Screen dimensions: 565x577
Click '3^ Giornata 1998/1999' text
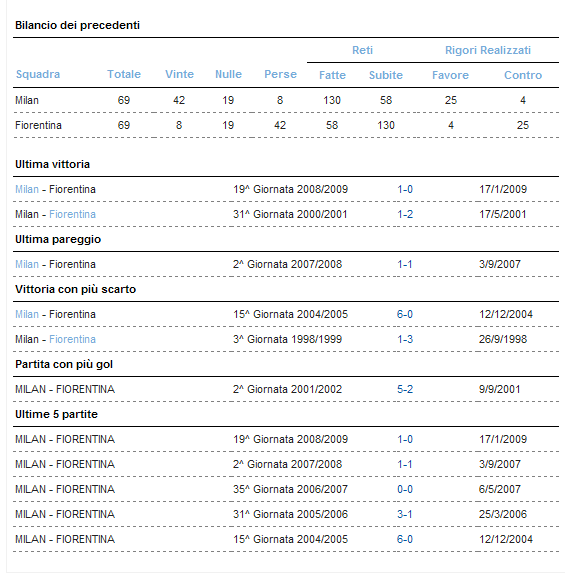coord(287,339)
